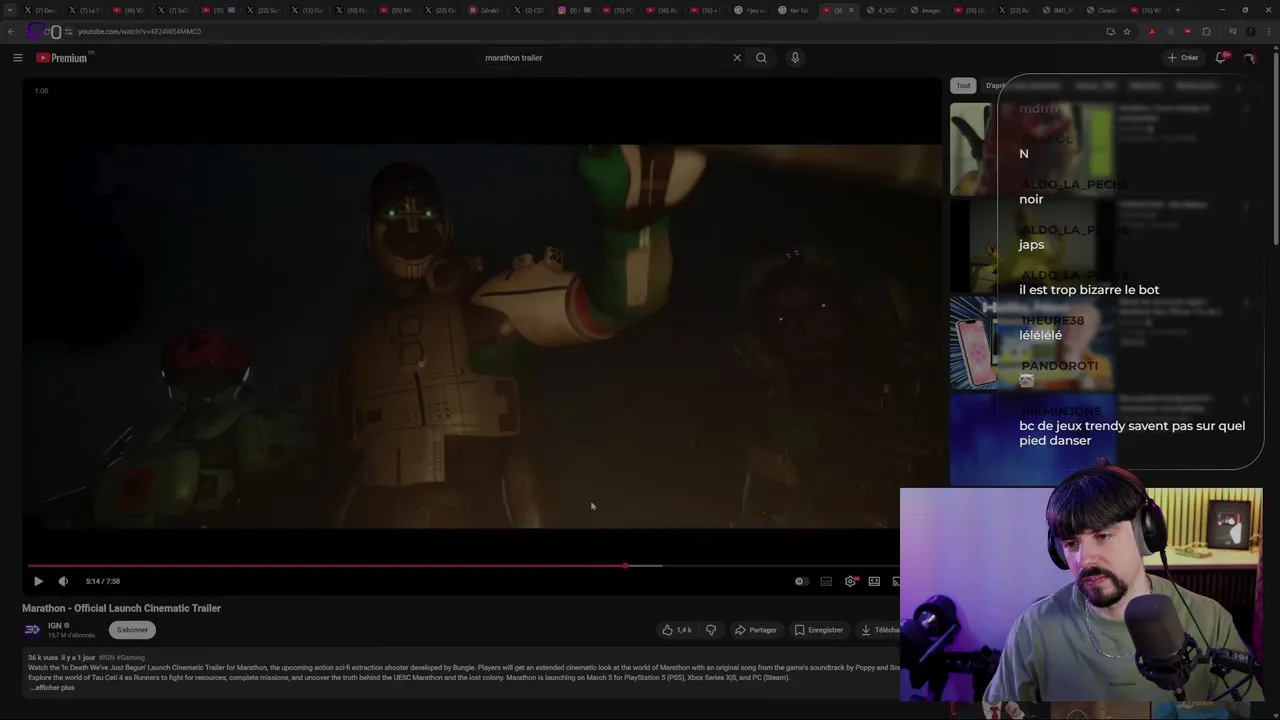The height and width of the screenshot is (720, 1280).
Task: Download the video with Télécharger
Action: coord(879,630)
